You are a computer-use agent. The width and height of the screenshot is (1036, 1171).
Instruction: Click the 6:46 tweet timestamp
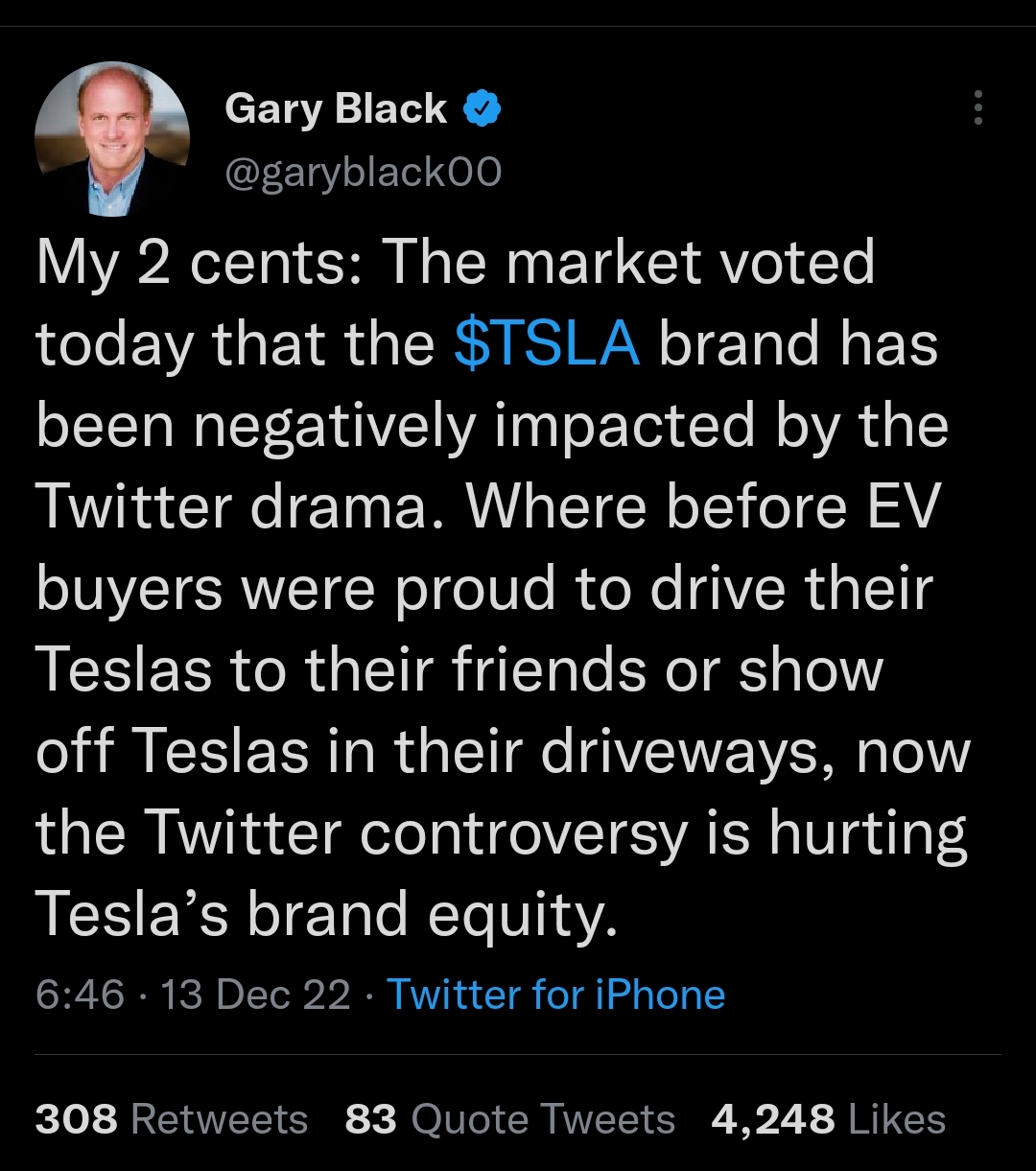pos(80,995)
